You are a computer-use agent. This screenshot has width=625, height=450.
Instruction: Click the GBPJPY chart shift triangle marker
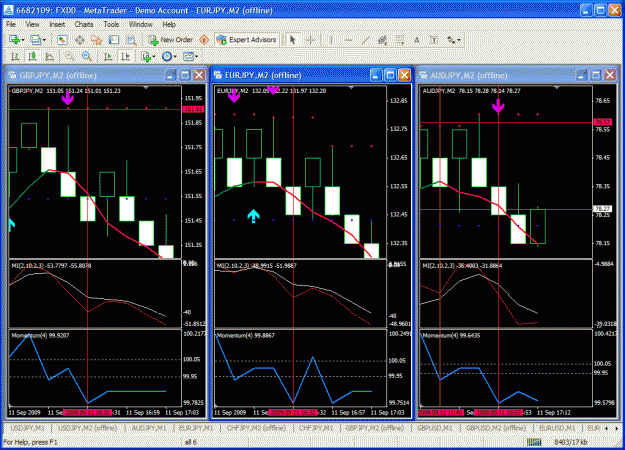(x=146, y=87)
